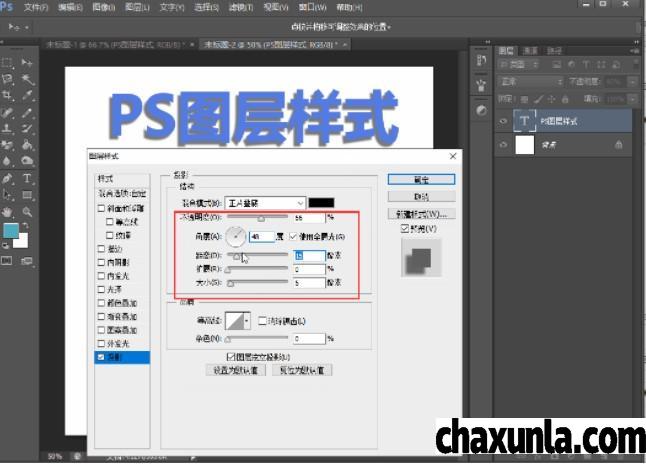Click the opacity (不透明度) slider in dialog

pos(257,217)
